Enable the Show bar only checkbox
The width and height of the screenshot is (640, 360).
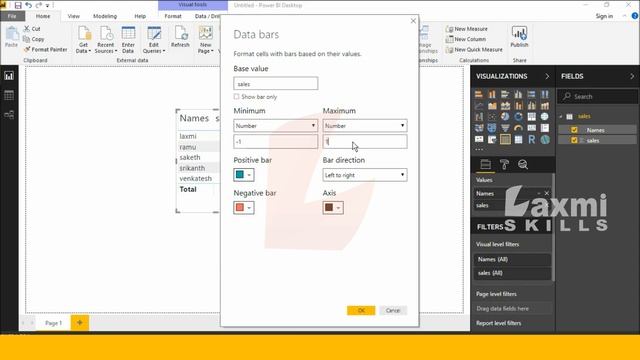236,97
